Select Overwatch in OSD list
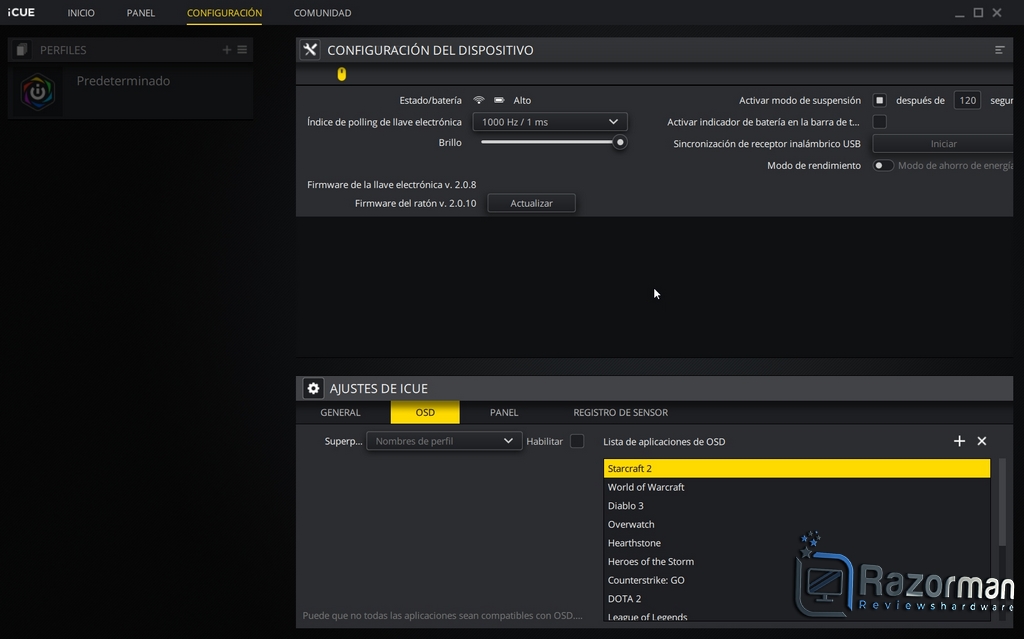The height and width of the screenshot is (639, 1024). pos(797,524)
